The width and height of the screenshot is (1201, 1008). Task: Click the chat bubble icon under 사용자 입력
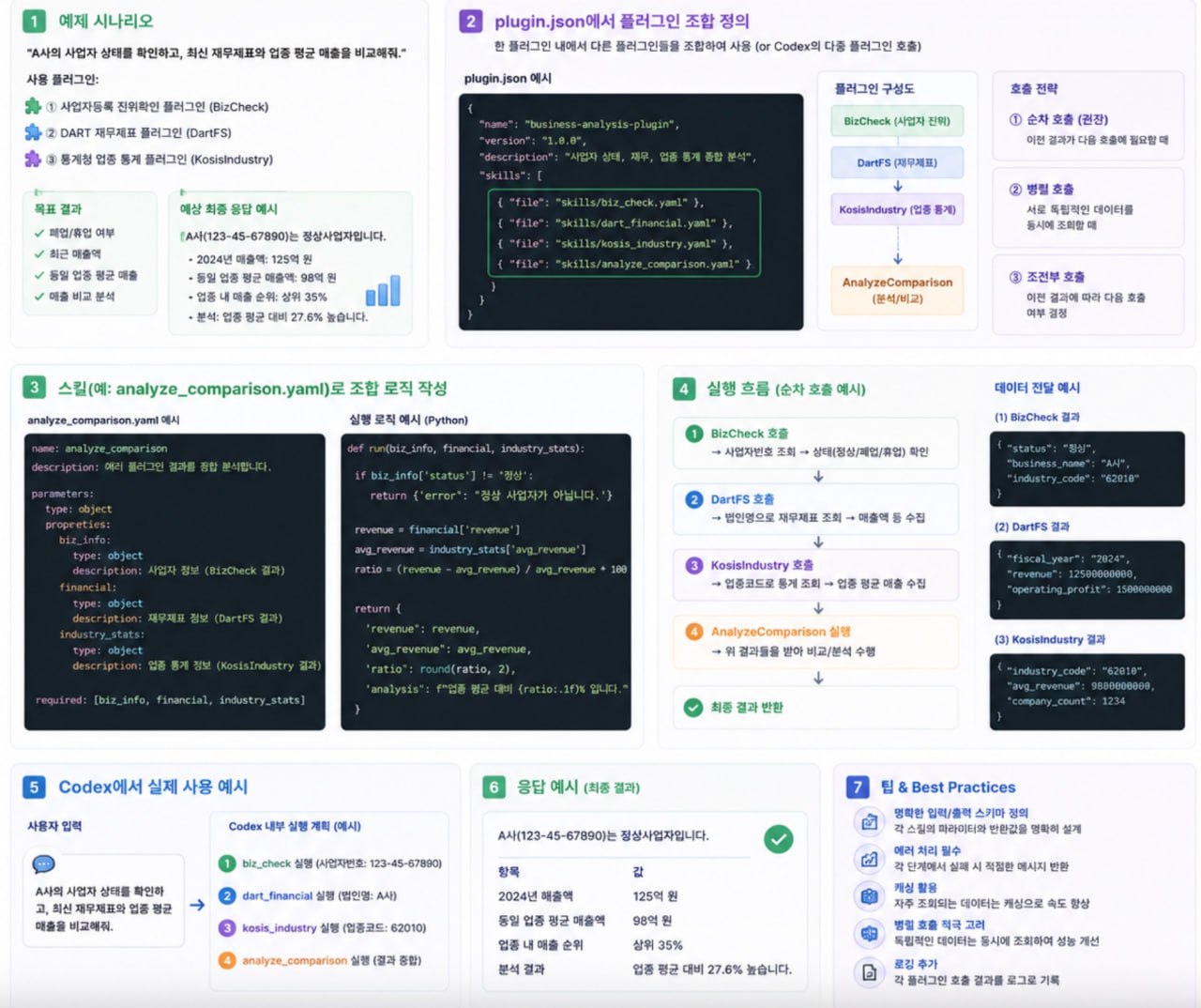[x=43, y=864]
